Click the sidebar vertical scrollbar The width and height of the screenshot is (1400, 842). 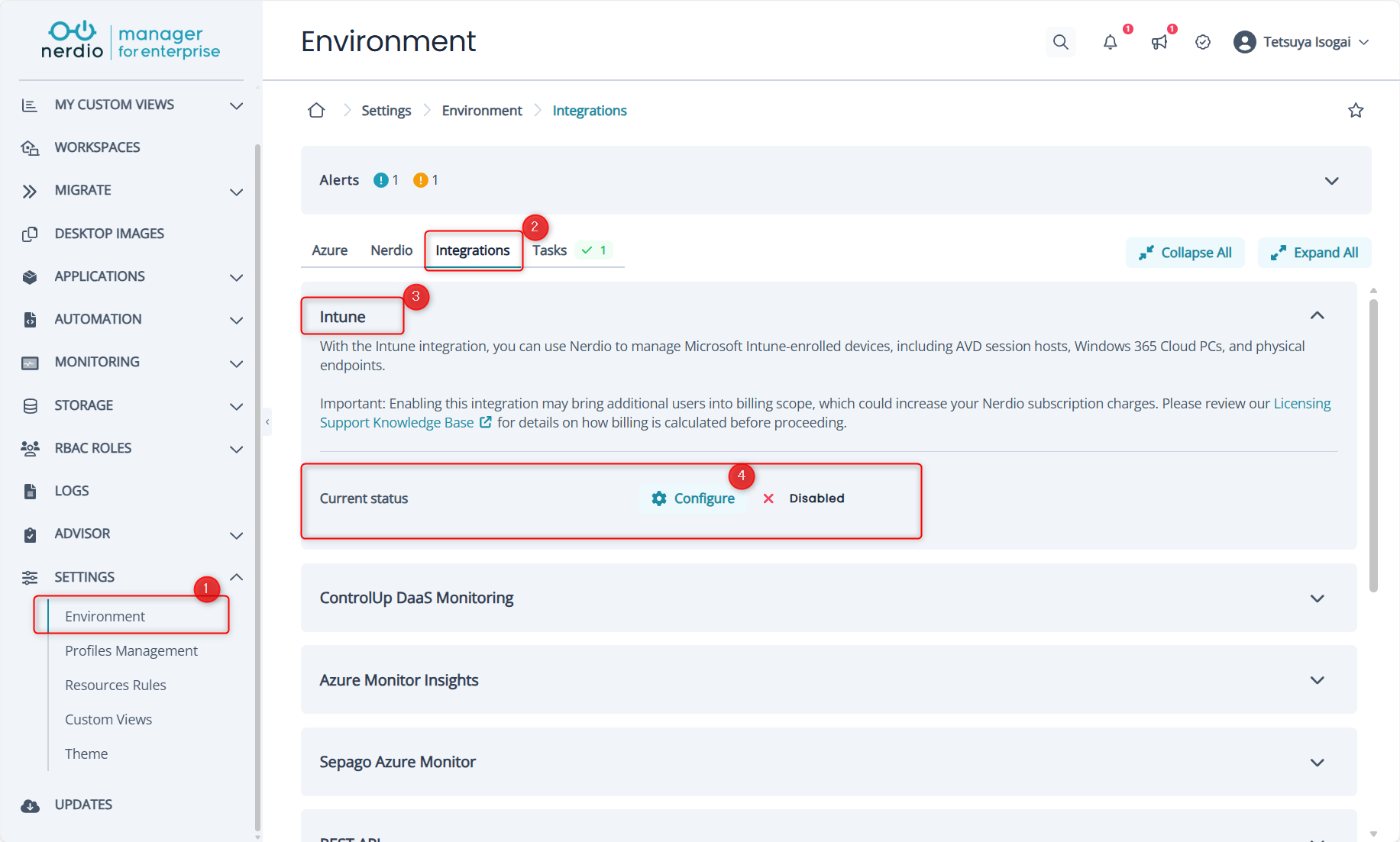[258, 486]
